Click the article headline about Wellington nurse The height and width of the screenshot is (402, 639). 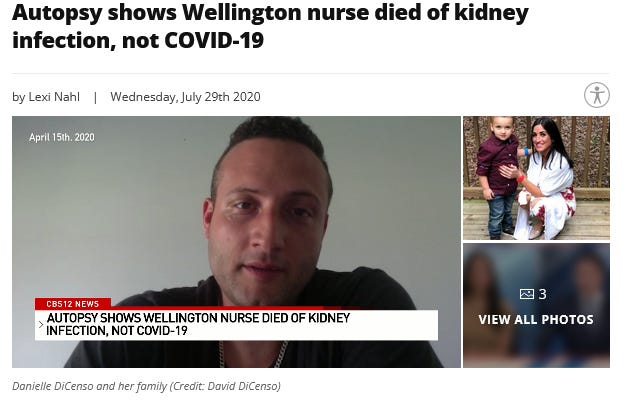270,26
